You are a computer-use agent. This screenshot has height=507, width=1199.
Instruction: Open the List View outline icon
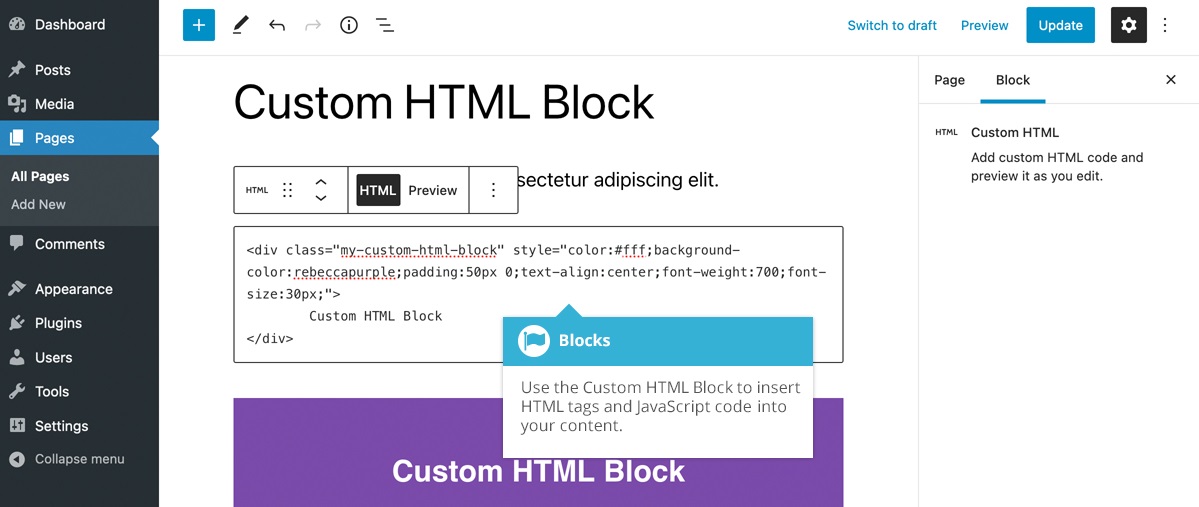[385, 25]
